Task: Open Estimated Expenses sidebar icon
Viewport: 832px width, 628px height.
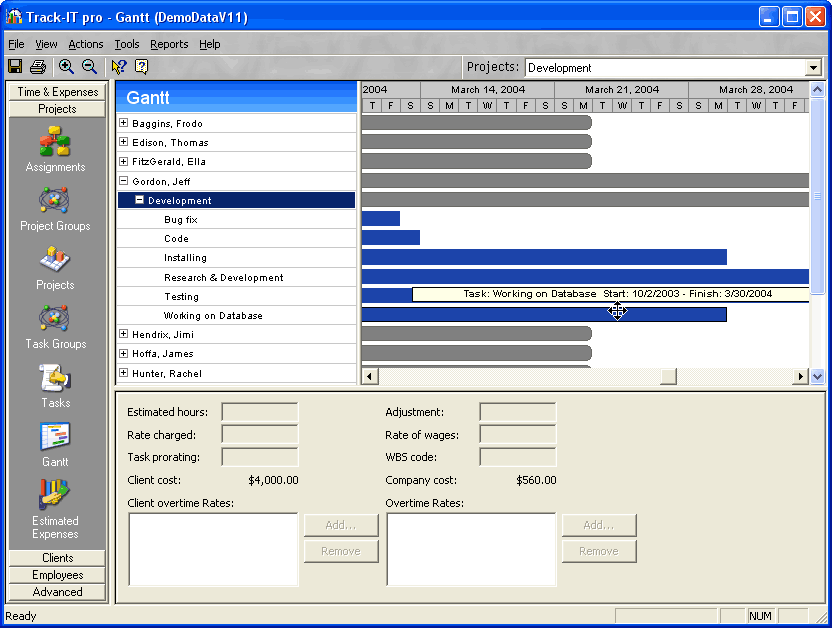Action: (55, 496)
